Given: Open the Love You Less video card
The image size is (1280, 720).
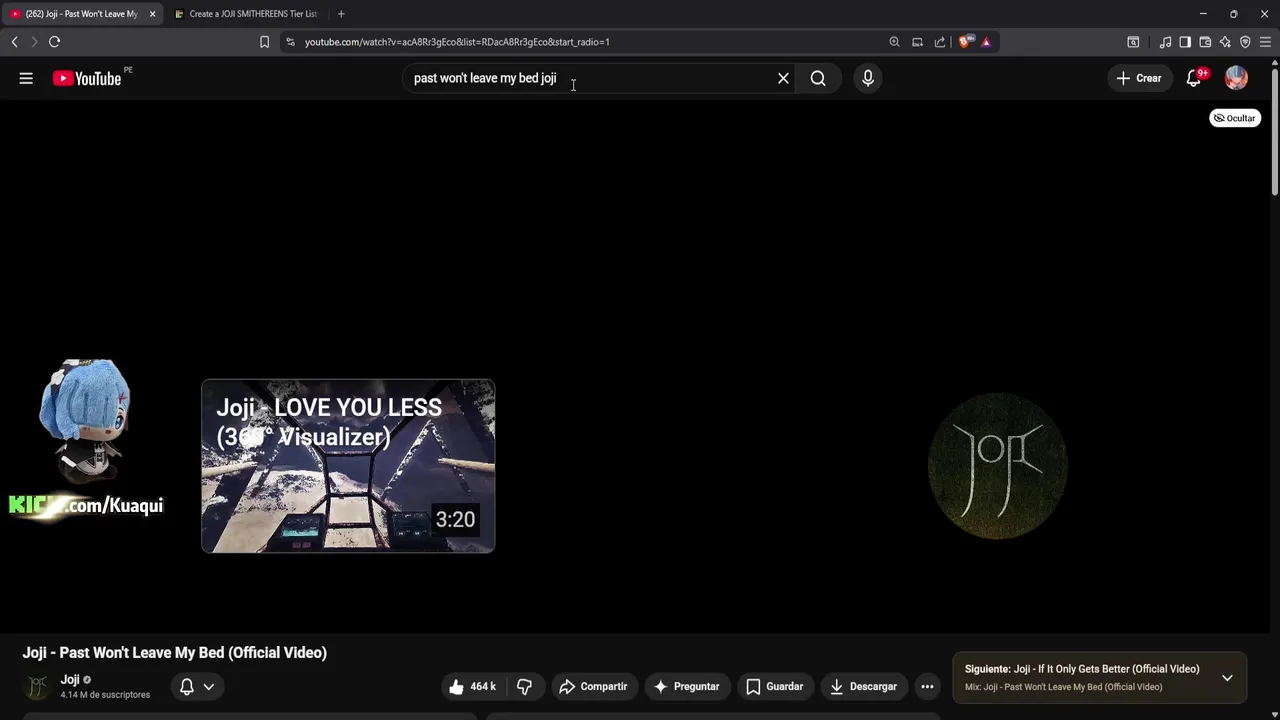Looking at the screenshot, I should pyautogui.click(x=348, y=466).
